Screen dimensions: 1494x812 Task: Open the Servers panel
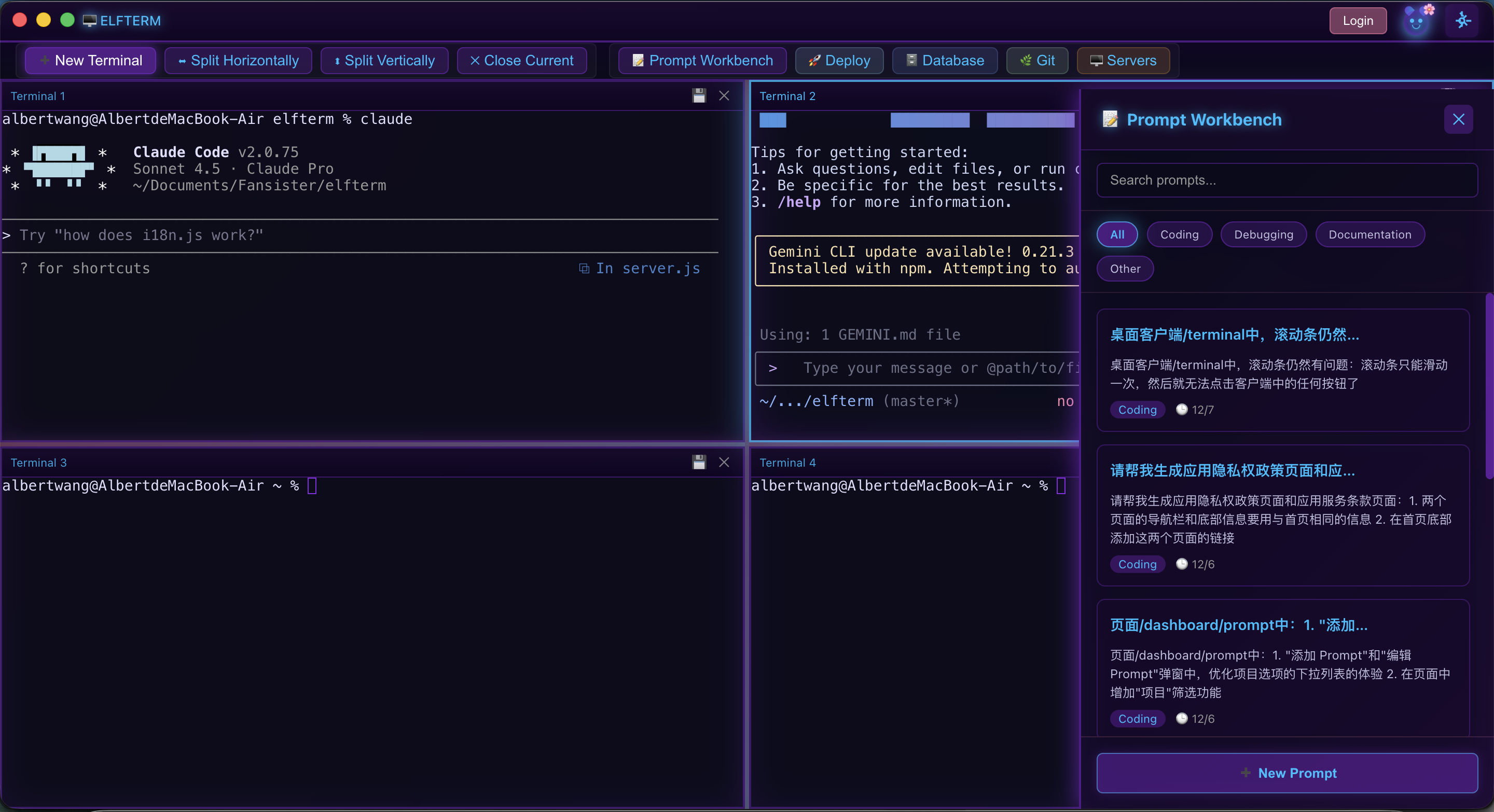[1123, 60]
